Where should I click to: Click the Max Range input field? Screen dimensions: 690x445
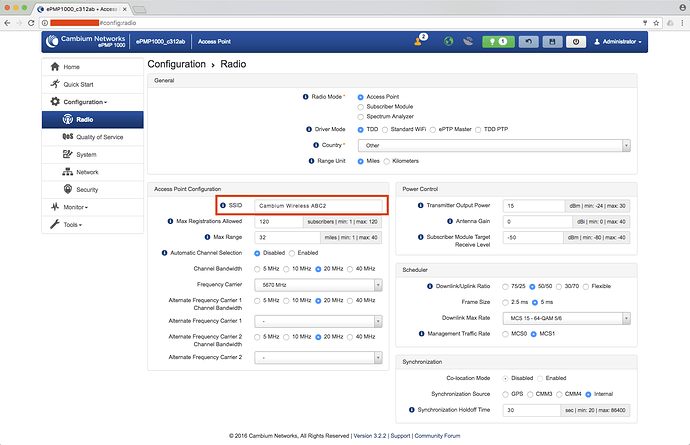point(287,238)
